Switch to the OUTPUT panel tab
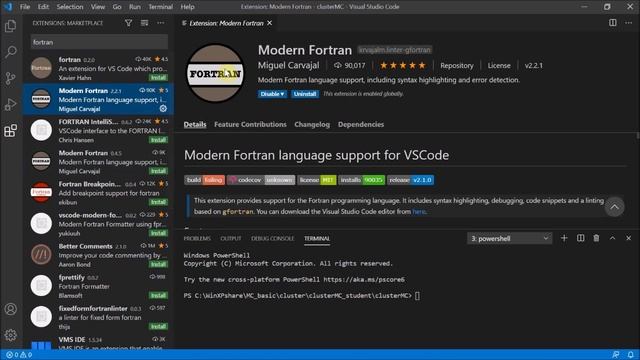The width and height of the screenshot is (640, 360). click(231, 238)
